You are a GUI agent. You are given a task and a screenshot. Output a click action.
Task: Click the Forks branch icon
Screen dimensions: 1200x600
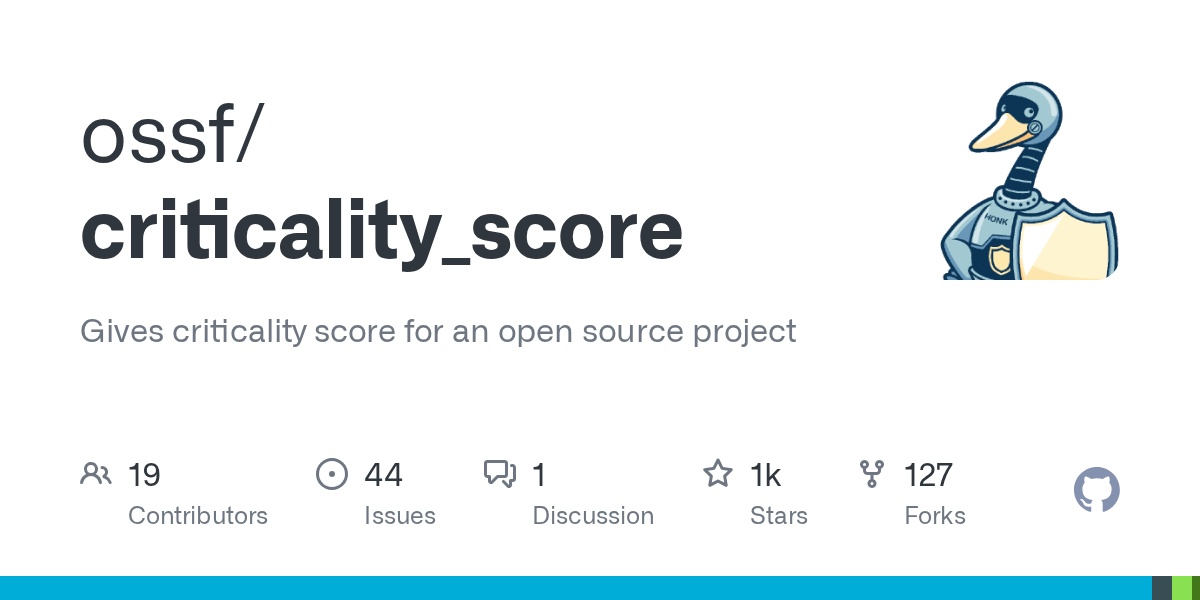coord(872,474)
